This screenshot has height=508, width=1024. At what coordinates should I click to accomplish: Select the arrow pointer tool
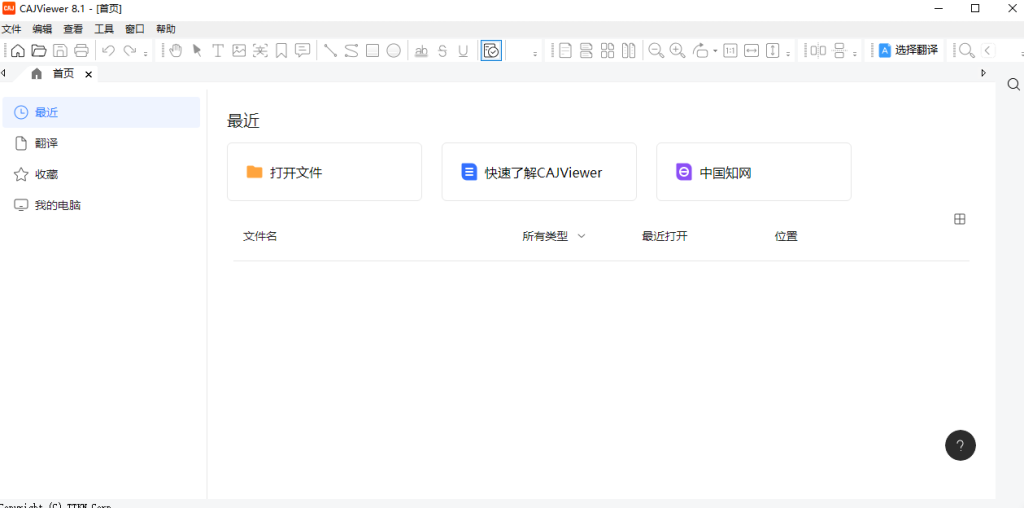click(197, 50)
